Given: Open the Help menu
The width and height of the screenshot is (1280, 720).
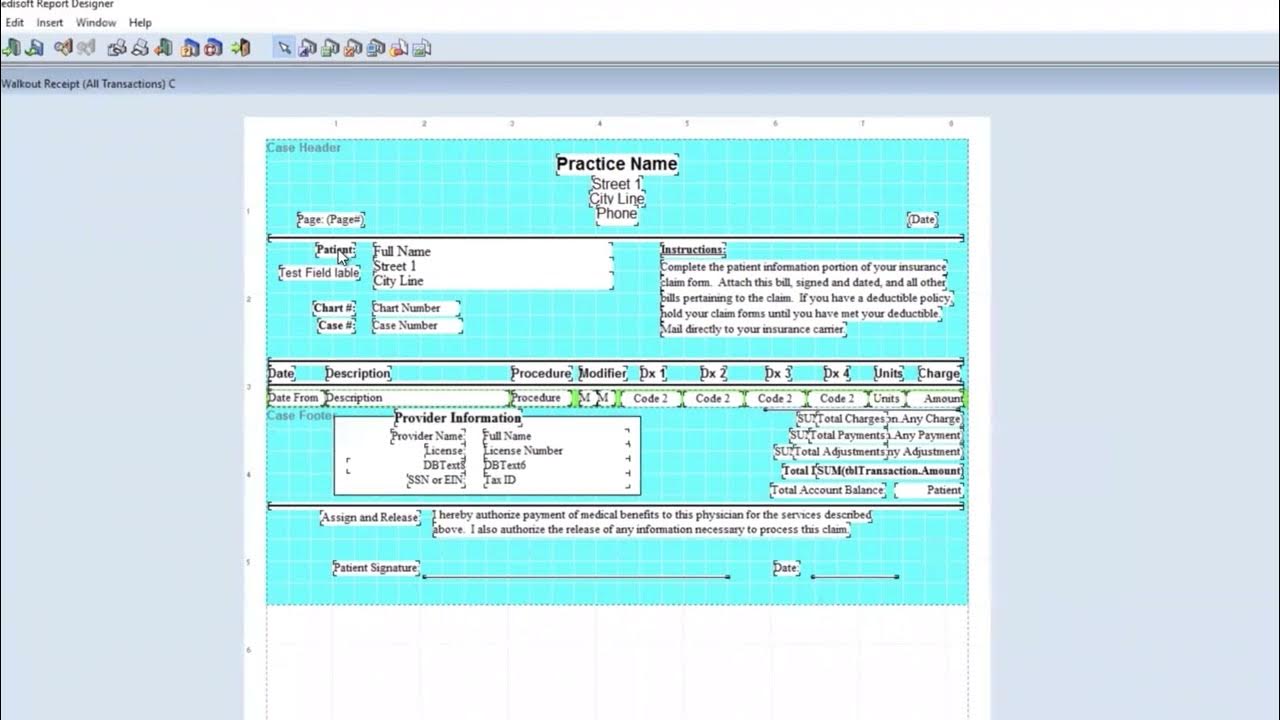Looking at the screenshot, I should (x=141, y=22).
